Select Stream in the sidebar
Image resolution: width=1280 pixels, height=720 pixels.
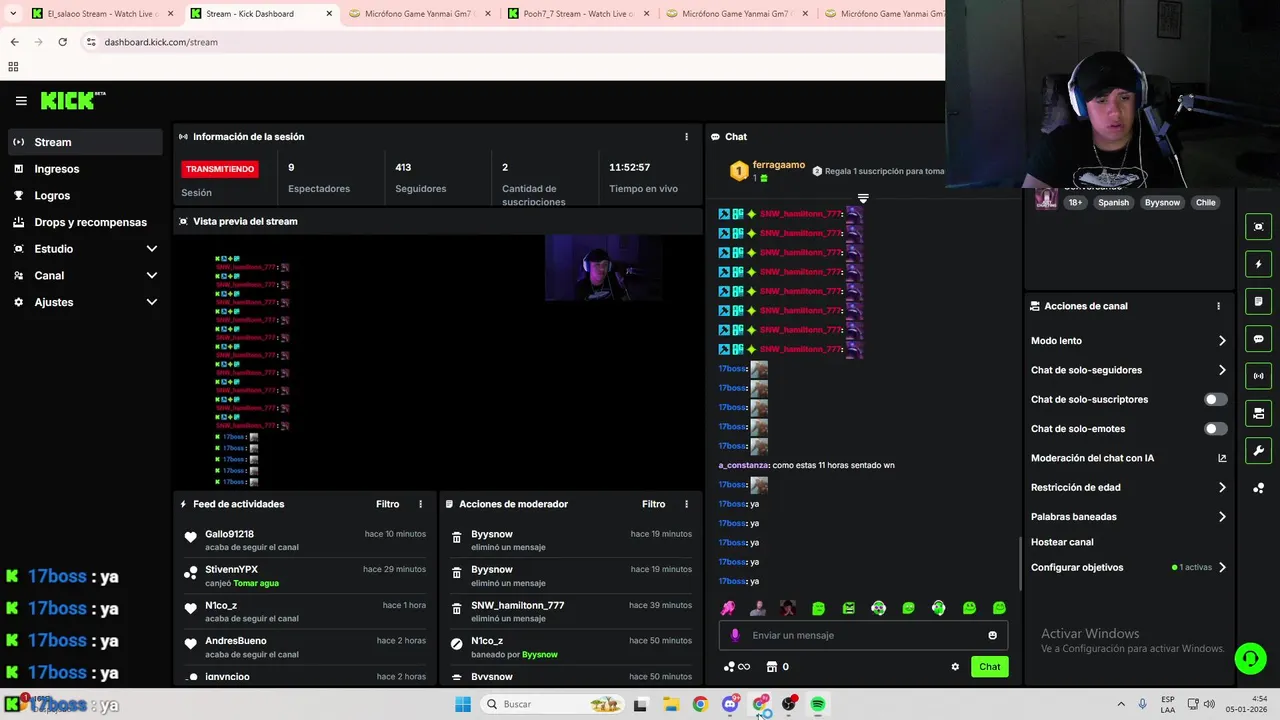[x=84, y=142]
